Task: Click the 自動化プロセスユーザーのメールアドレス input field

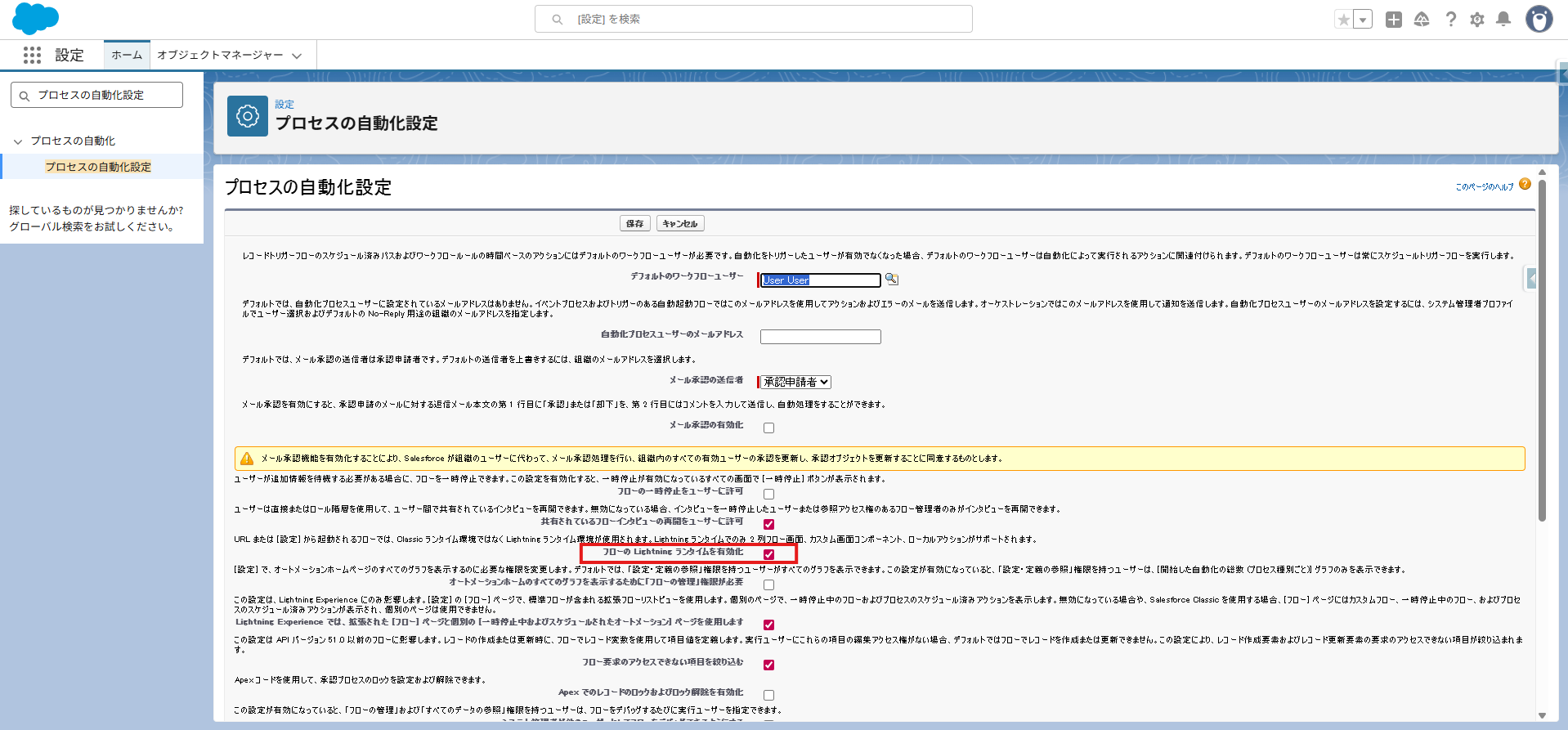Action: pyautogui.click(x=820, y=337)
